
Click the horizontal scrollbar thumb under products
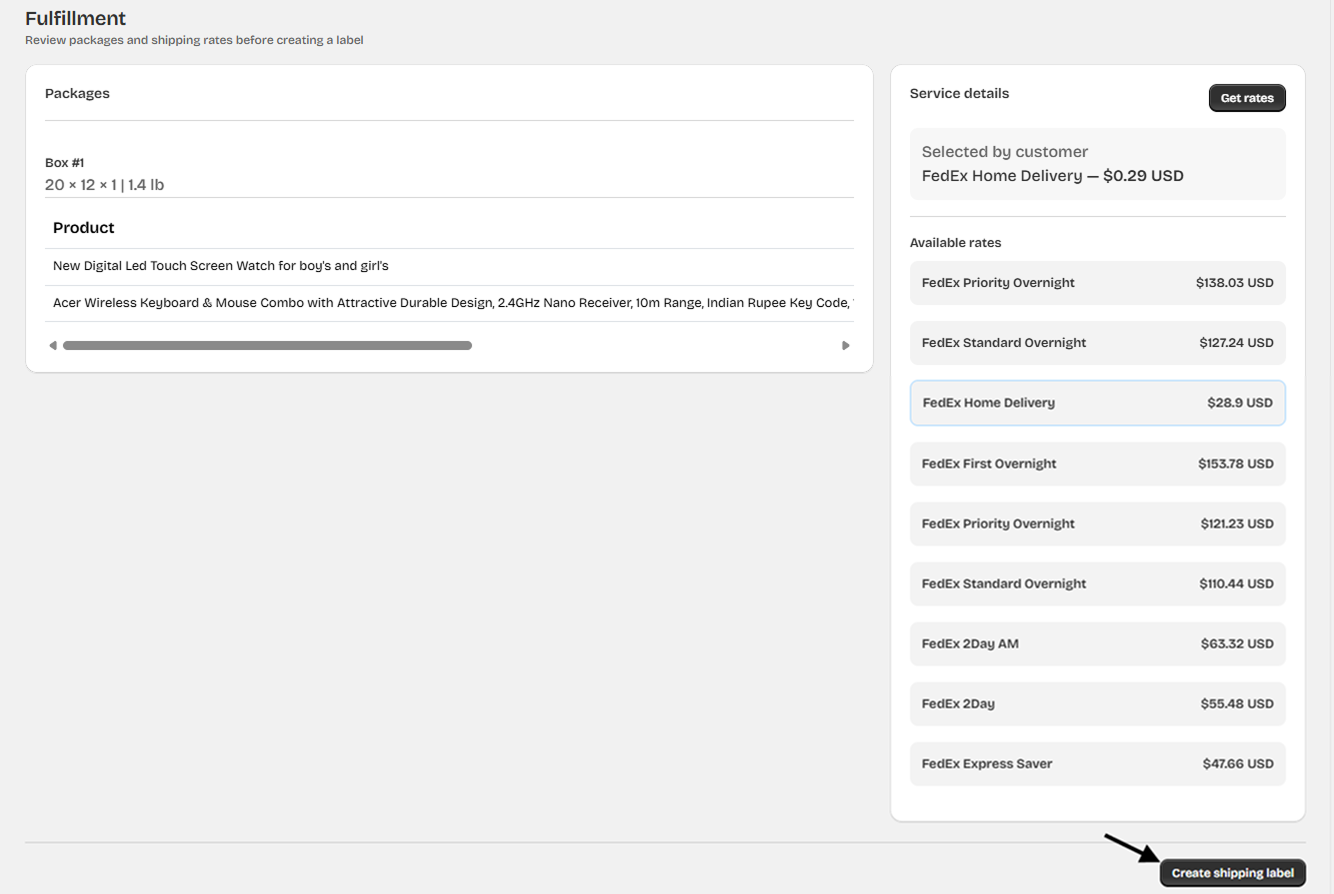pos(267,346)
